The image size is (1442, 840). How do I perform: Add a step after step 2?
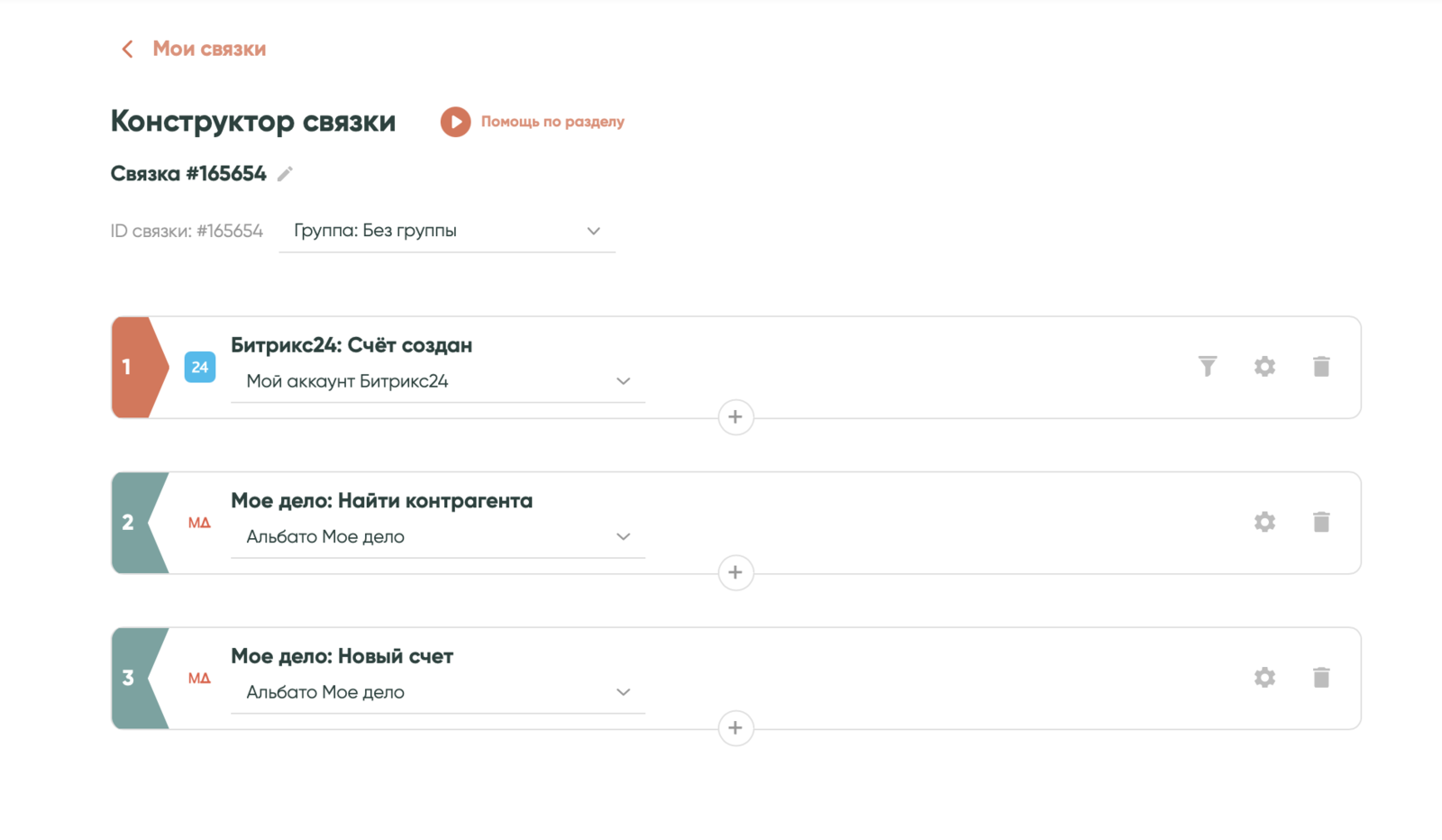pos(735,572)
